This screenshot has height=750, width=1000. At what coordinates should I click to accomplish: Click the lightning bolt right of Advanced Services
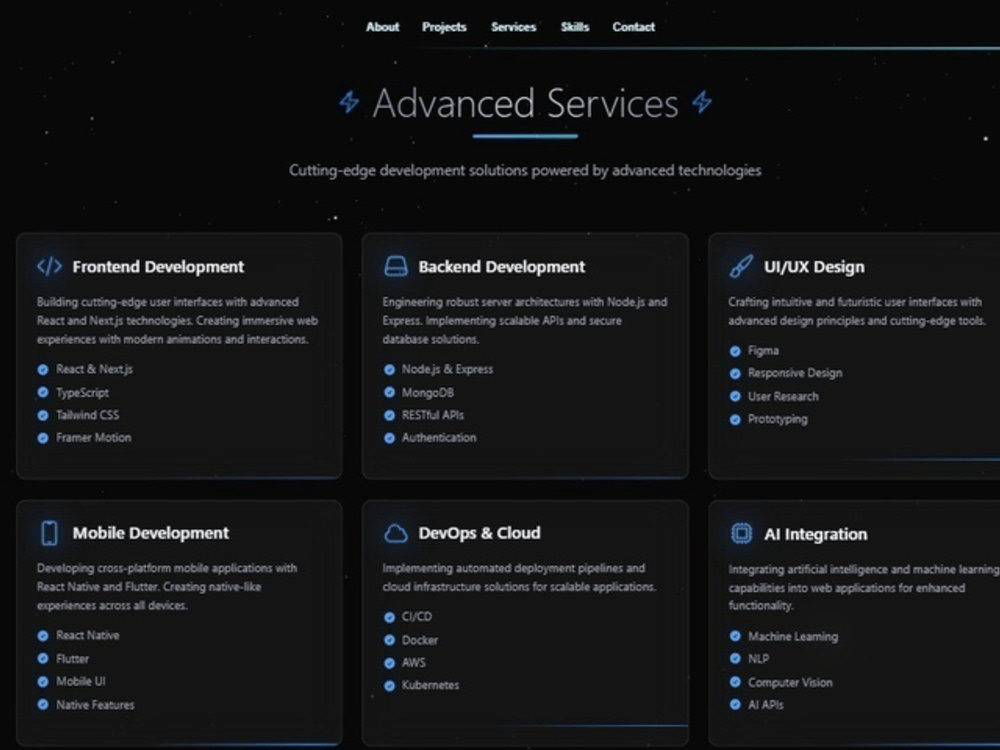pos(702,102)
